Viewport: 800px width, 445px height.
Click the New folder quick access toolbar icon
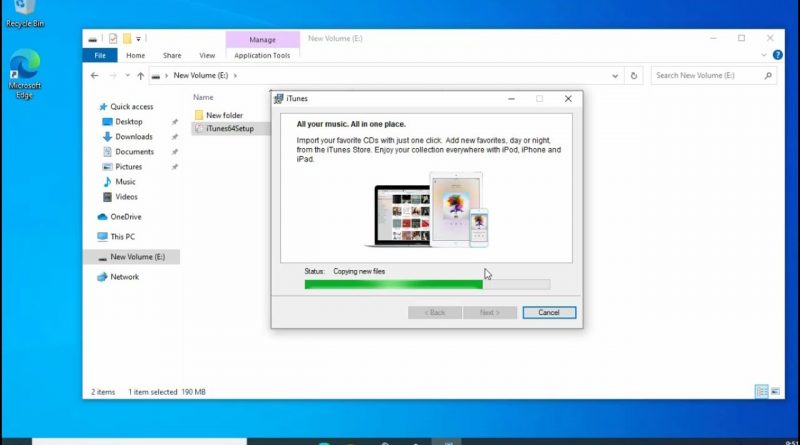click(x=127, y=38)
